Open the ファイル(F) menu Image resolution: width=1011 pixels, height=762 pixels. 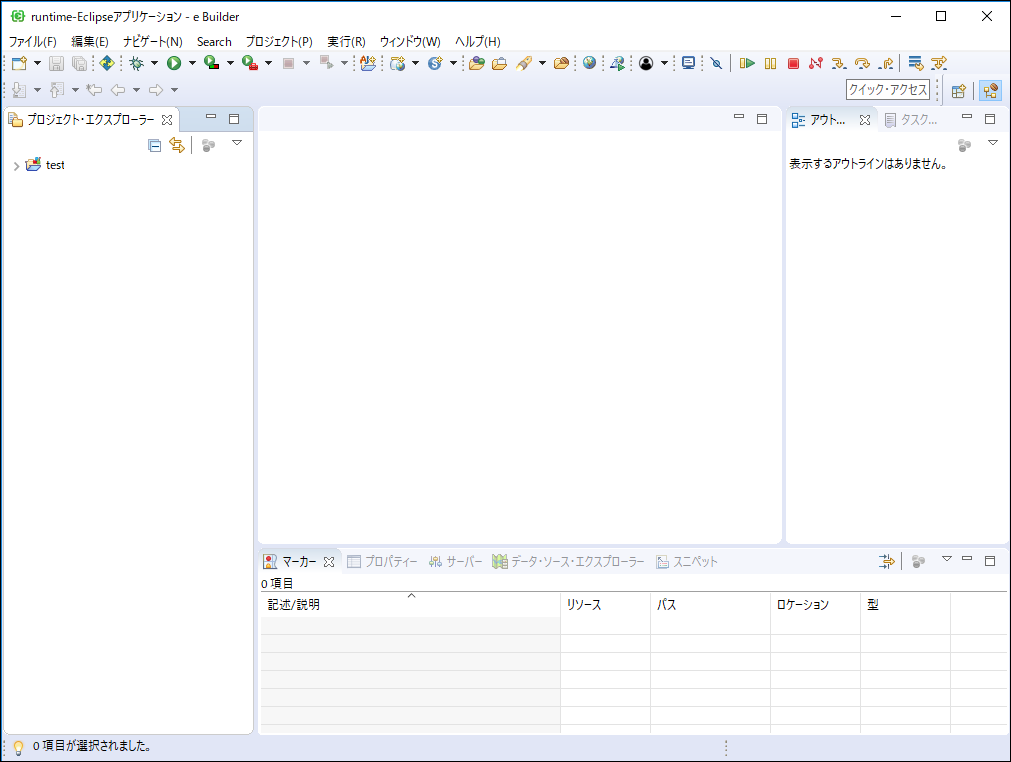(32, 41)
